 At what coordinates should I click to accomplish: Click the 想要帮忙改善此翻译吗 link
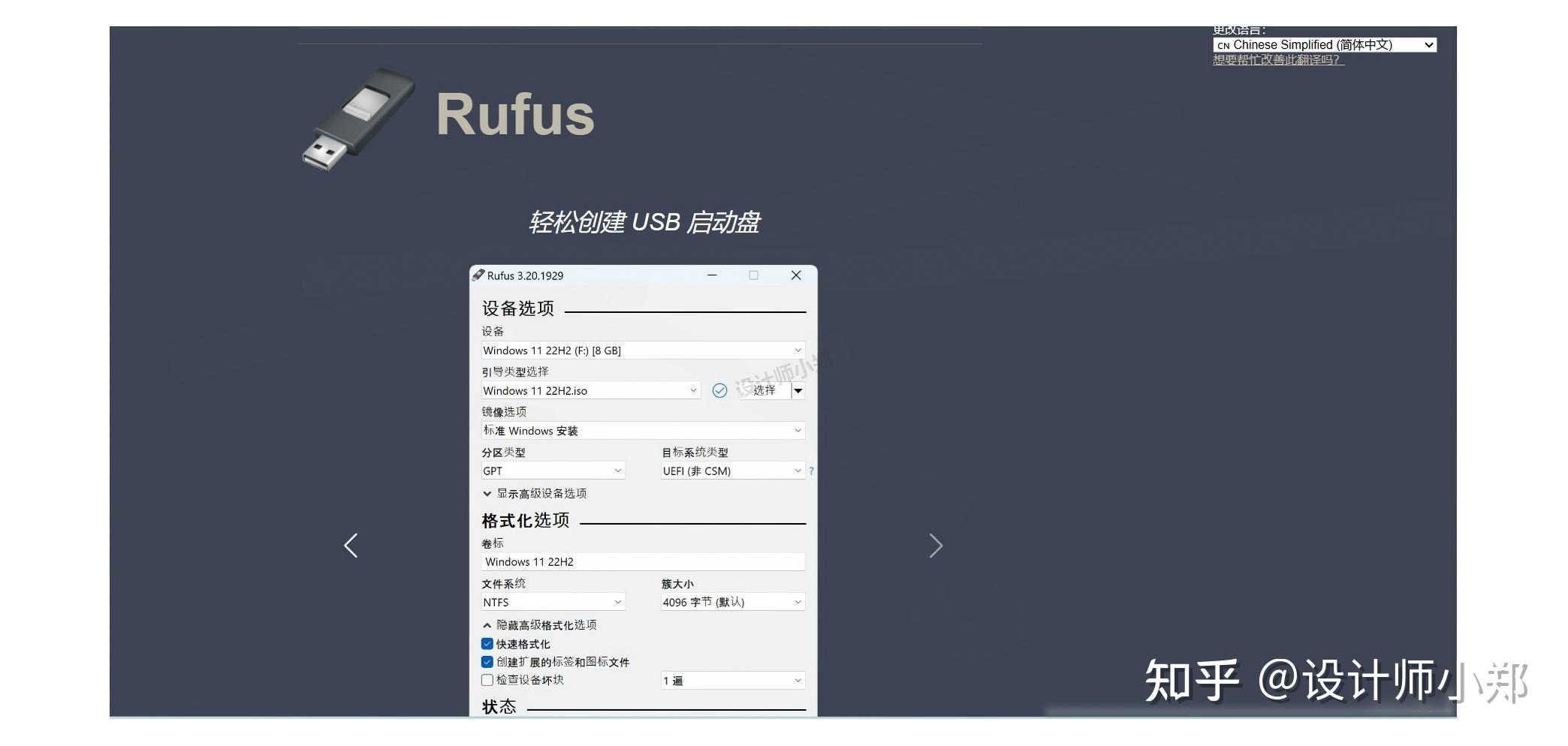pyautogui.click(x=1277, y=60)
